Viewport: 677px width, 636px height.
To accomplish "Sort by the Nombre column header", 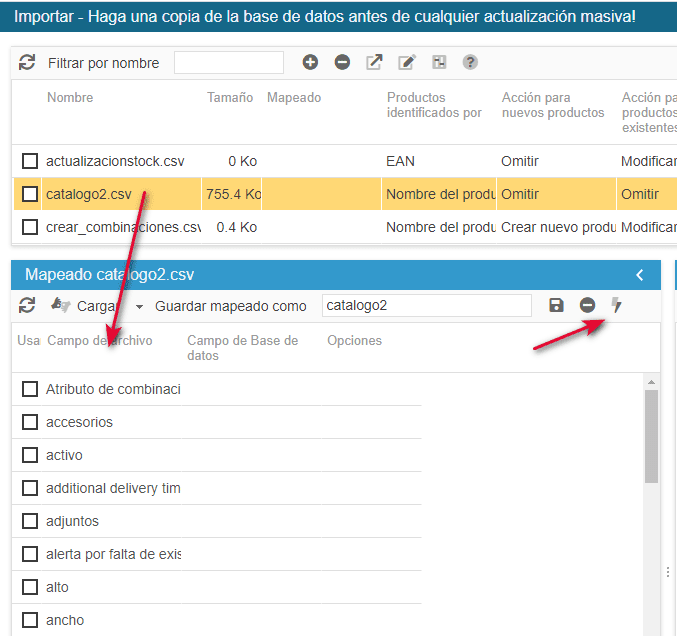I will pyautogui.click(x=70, y=98).
